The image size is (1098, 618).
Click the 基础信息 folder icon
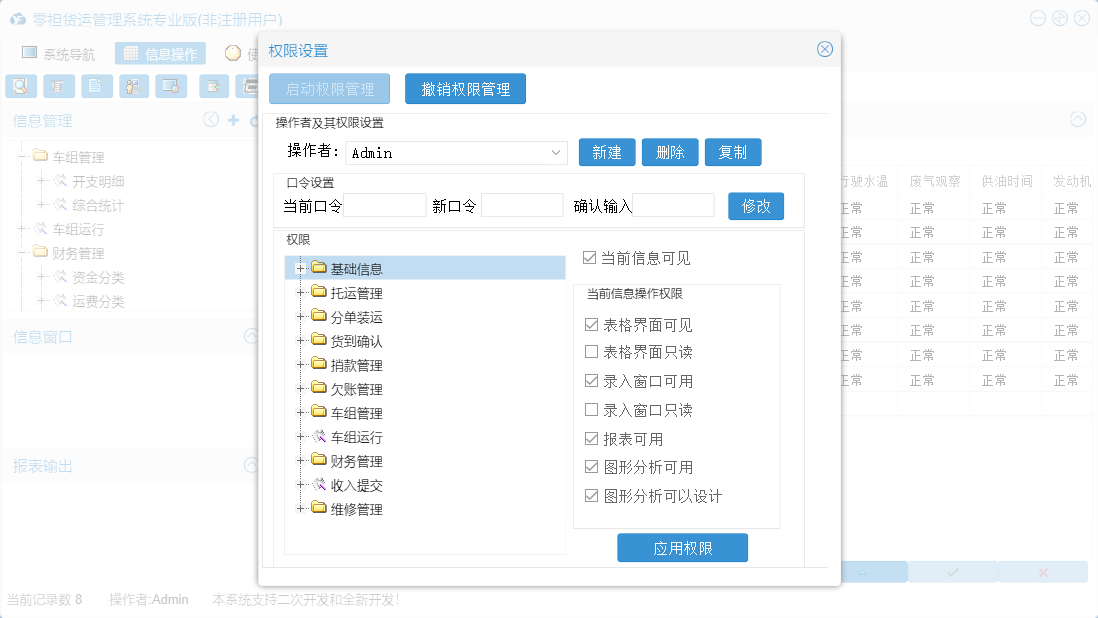tap(319, 268)
